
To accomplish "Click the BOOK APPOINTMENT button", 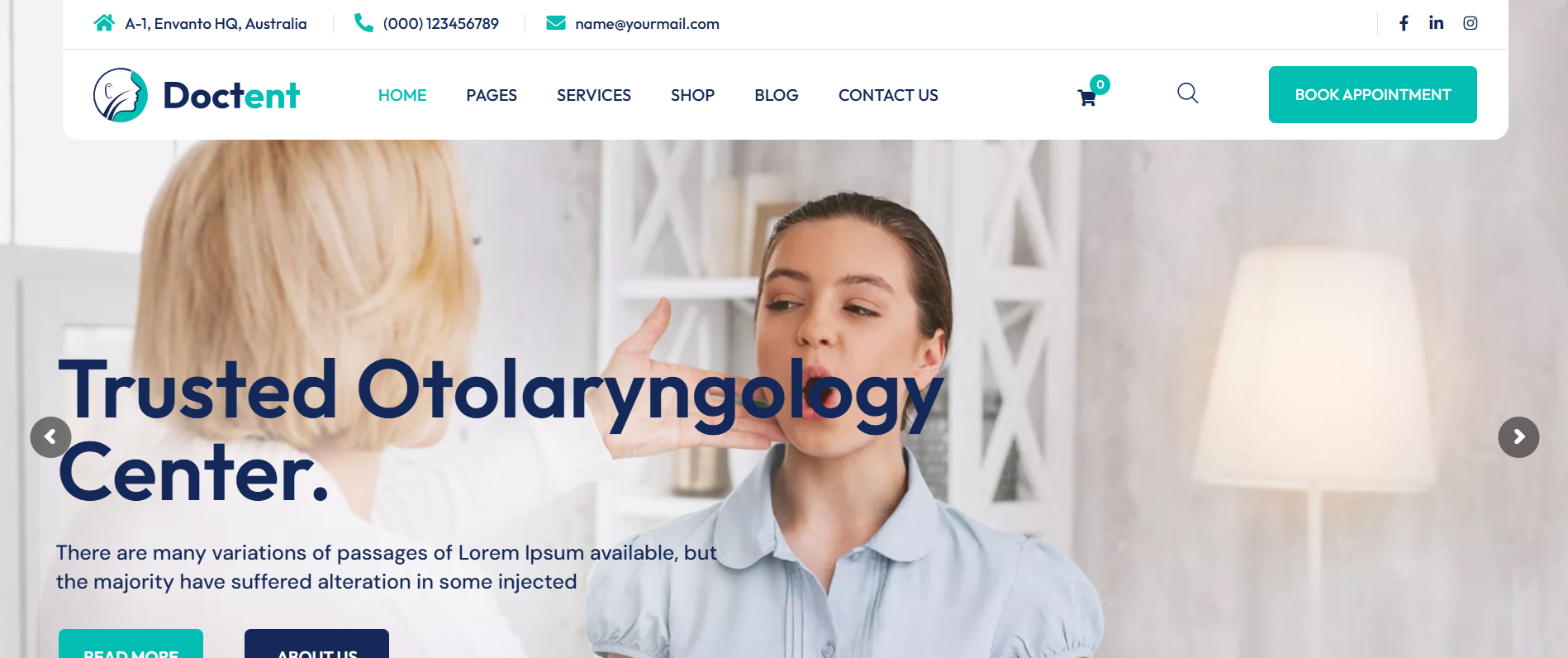I will click(1373, 95).
